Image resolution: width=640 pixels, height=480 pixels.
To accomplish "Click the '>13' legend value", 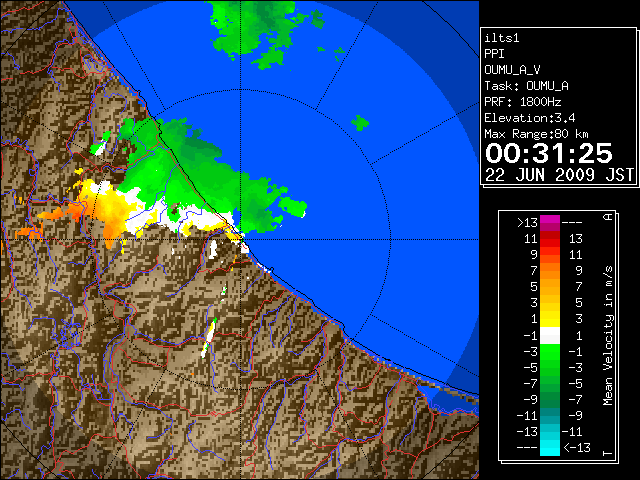I will point(528,223).
